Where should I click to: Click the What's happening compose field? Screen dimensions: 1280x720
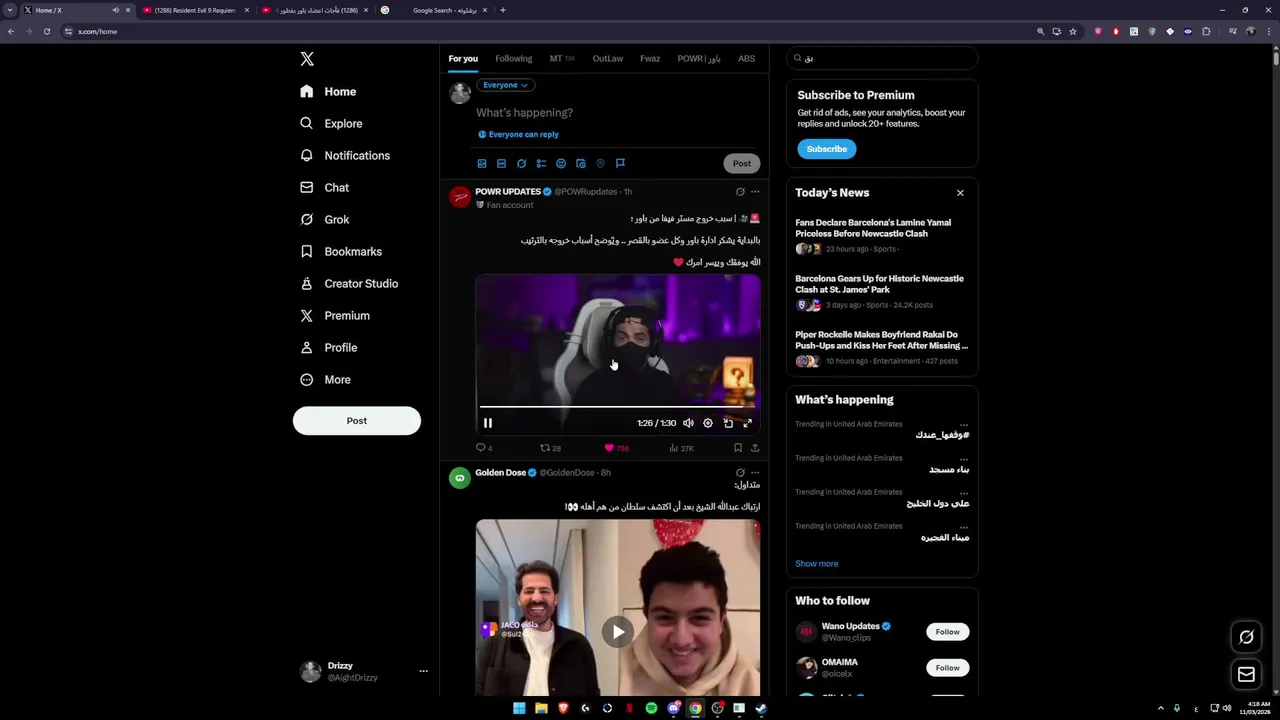click(617, 113)
